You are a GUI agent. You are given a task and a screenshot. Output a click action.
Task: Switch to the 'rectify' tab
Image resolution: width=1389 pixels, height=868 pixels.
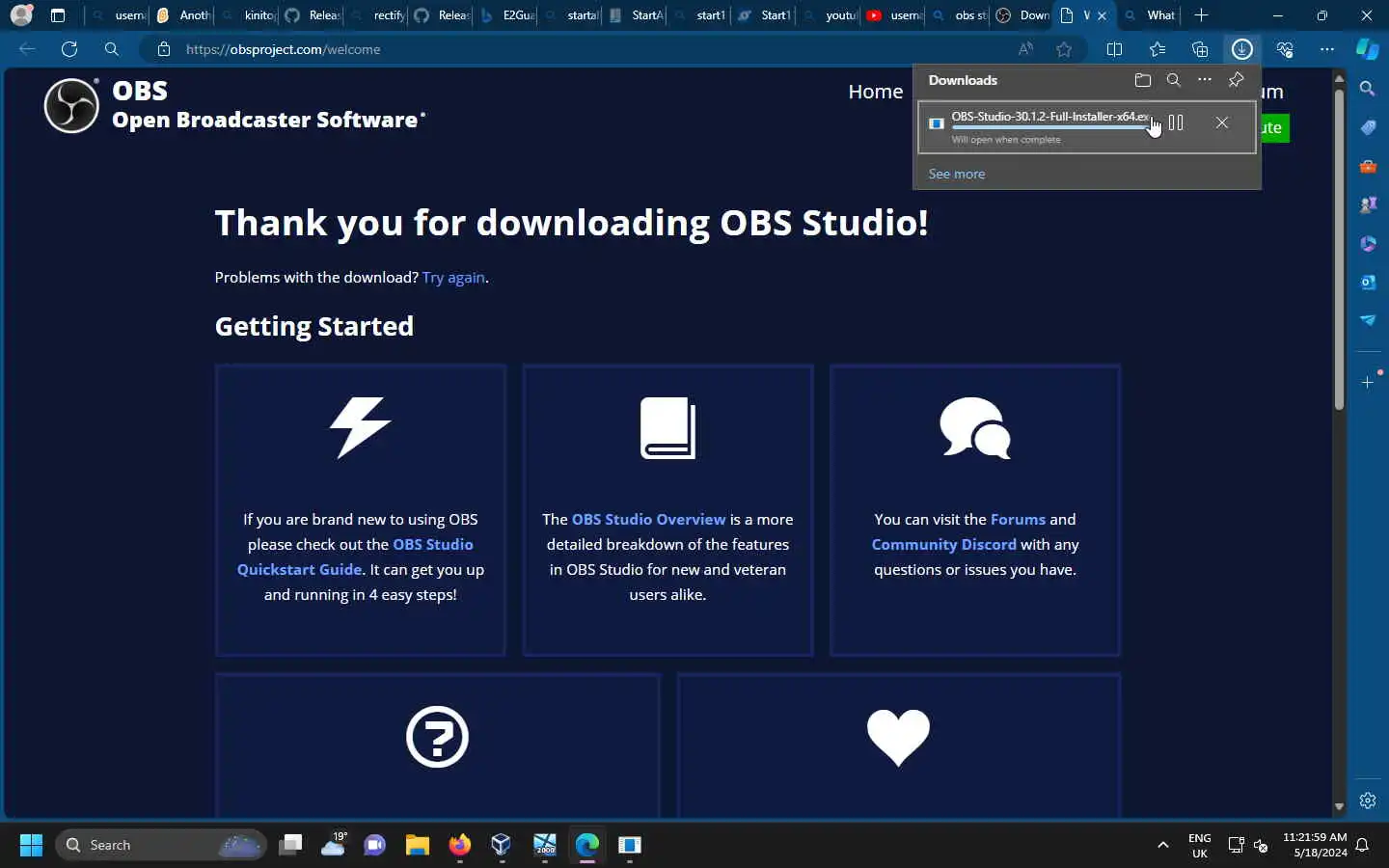[377, 15]
